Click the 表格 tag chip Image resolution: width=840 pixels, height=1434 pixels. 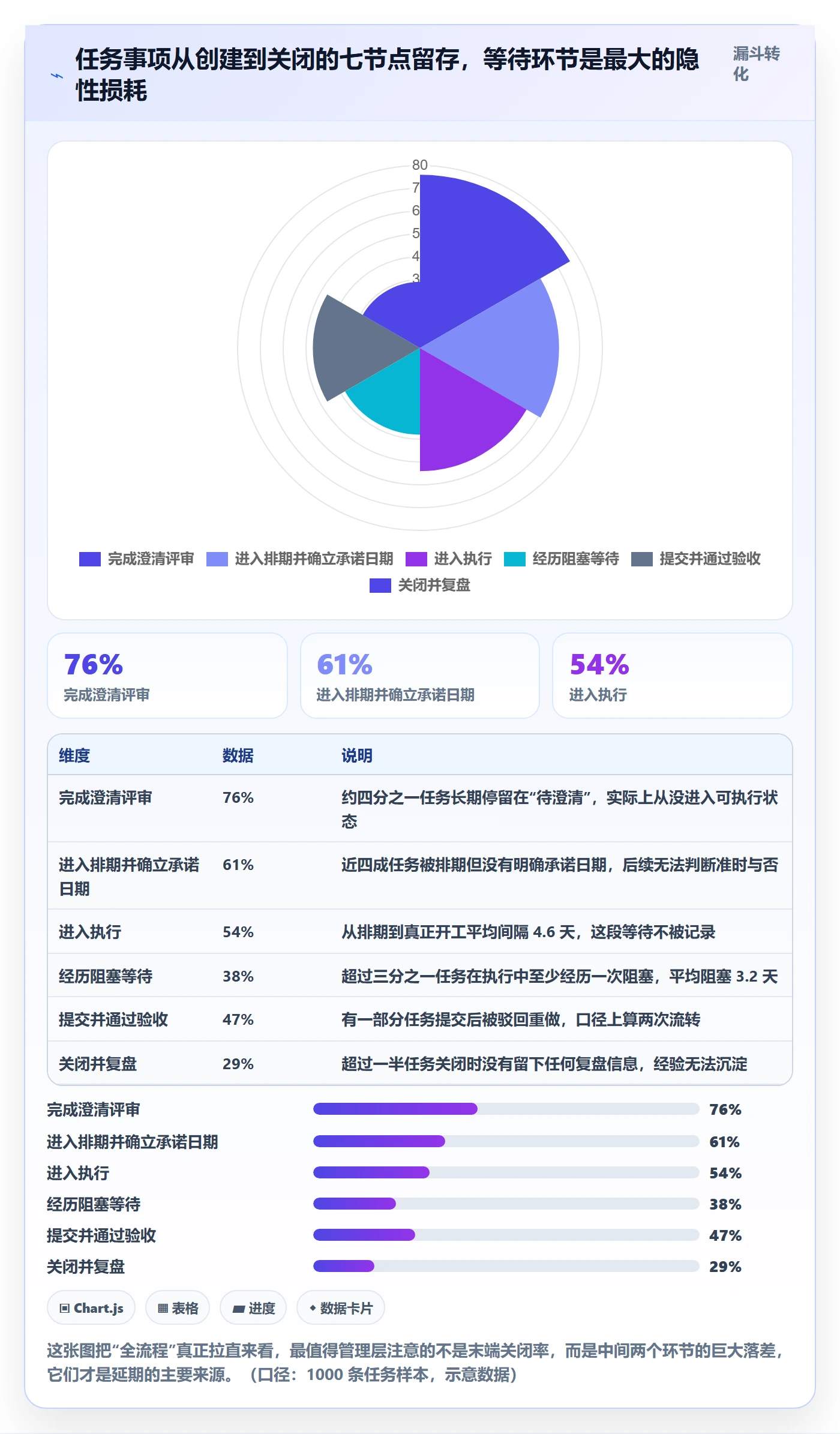pos(178,1308)
